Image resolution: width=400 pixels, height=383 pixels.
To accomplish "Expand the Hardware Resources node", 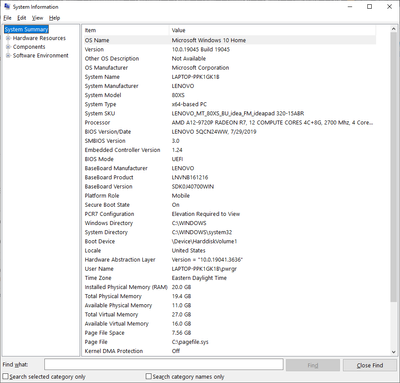I will pyautogui.click(x=8, y=38).
